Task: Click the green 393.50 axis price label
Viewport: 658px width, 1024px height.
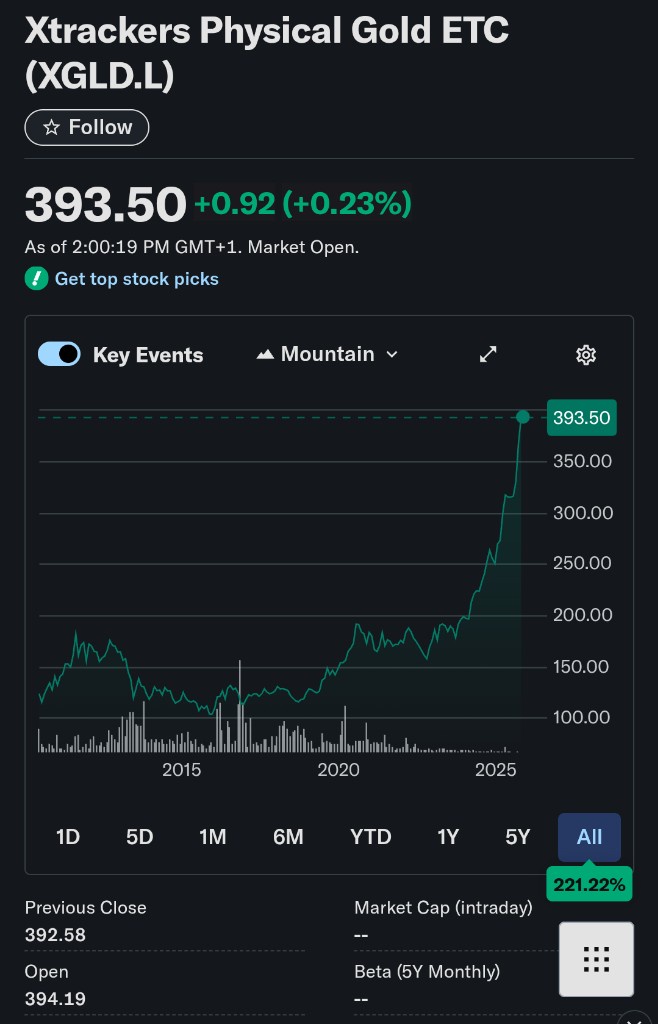Action: point(581,418)
